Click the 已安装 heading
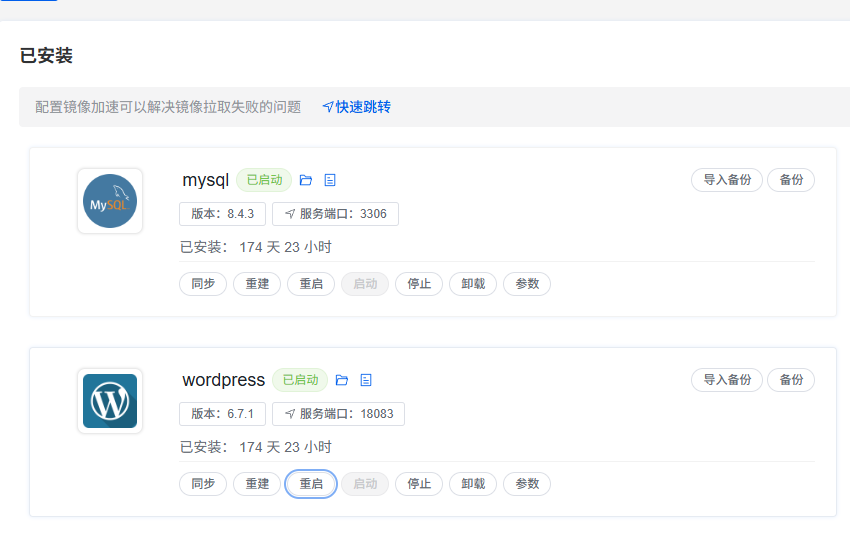Viewport: 850px width, 548px height. click(46, 55)
